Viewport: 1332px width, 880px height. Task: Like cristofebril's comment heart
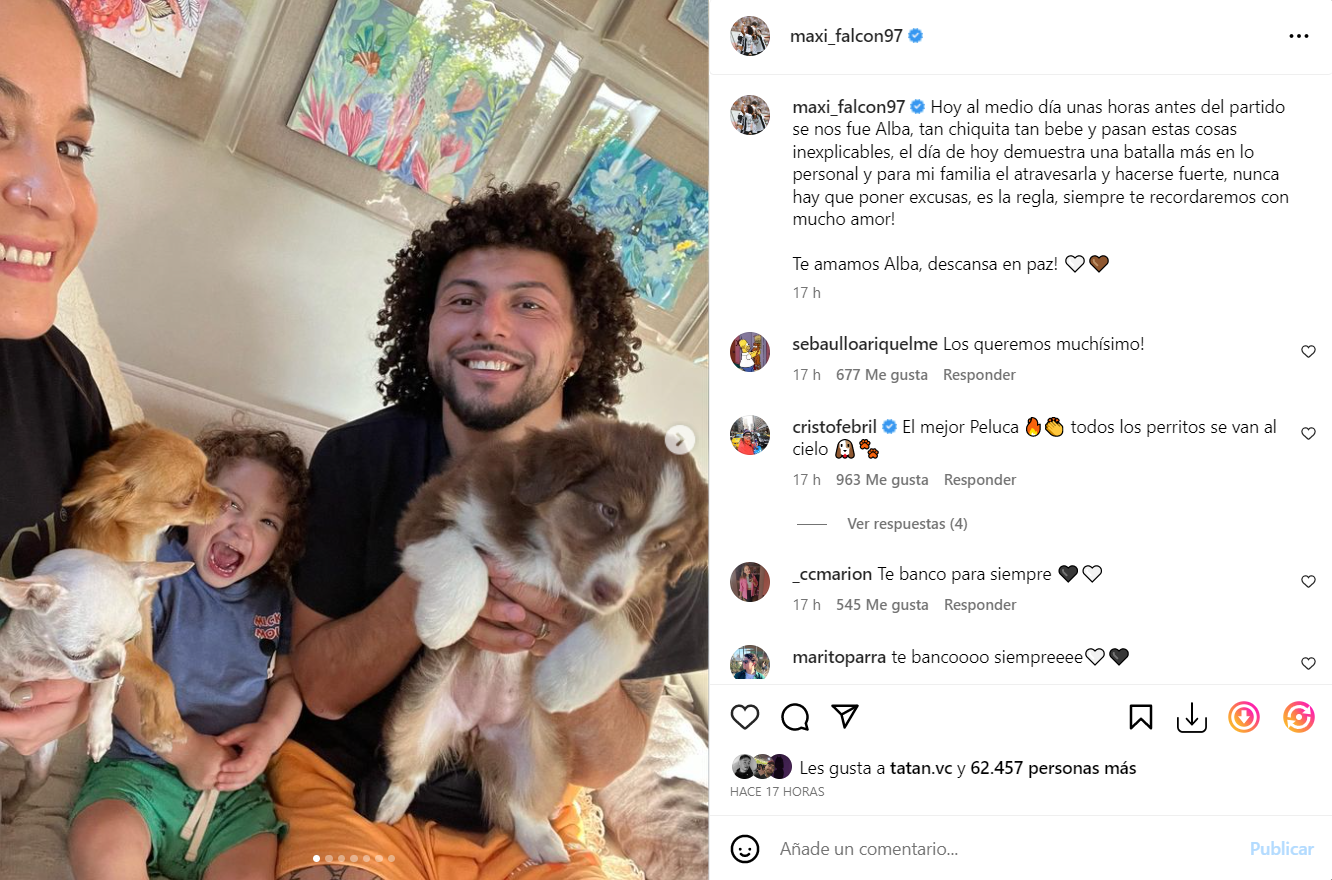click(x=1308, y=434)
